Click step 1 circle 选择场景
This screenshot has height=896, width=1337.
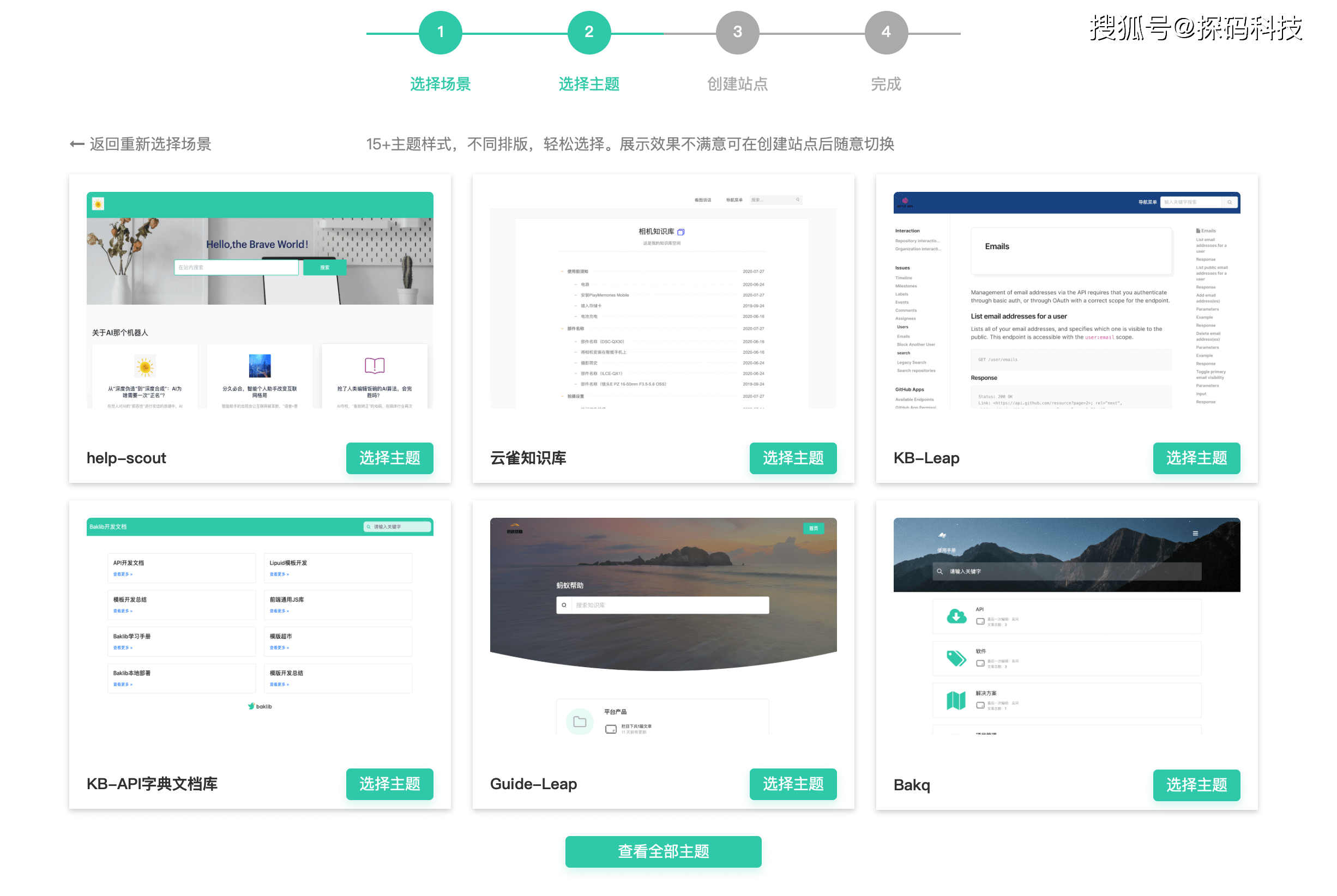tap(440, 32)
